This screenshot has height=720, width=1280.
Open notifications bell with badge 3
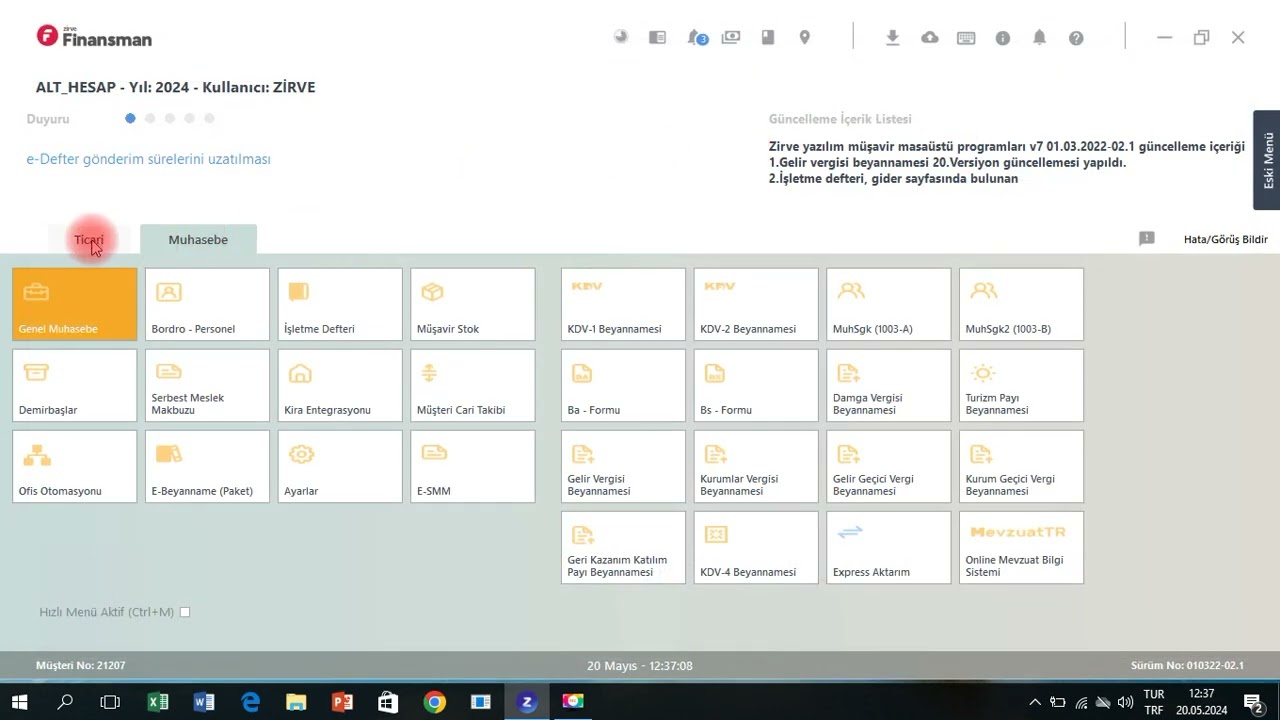point(696,37)
